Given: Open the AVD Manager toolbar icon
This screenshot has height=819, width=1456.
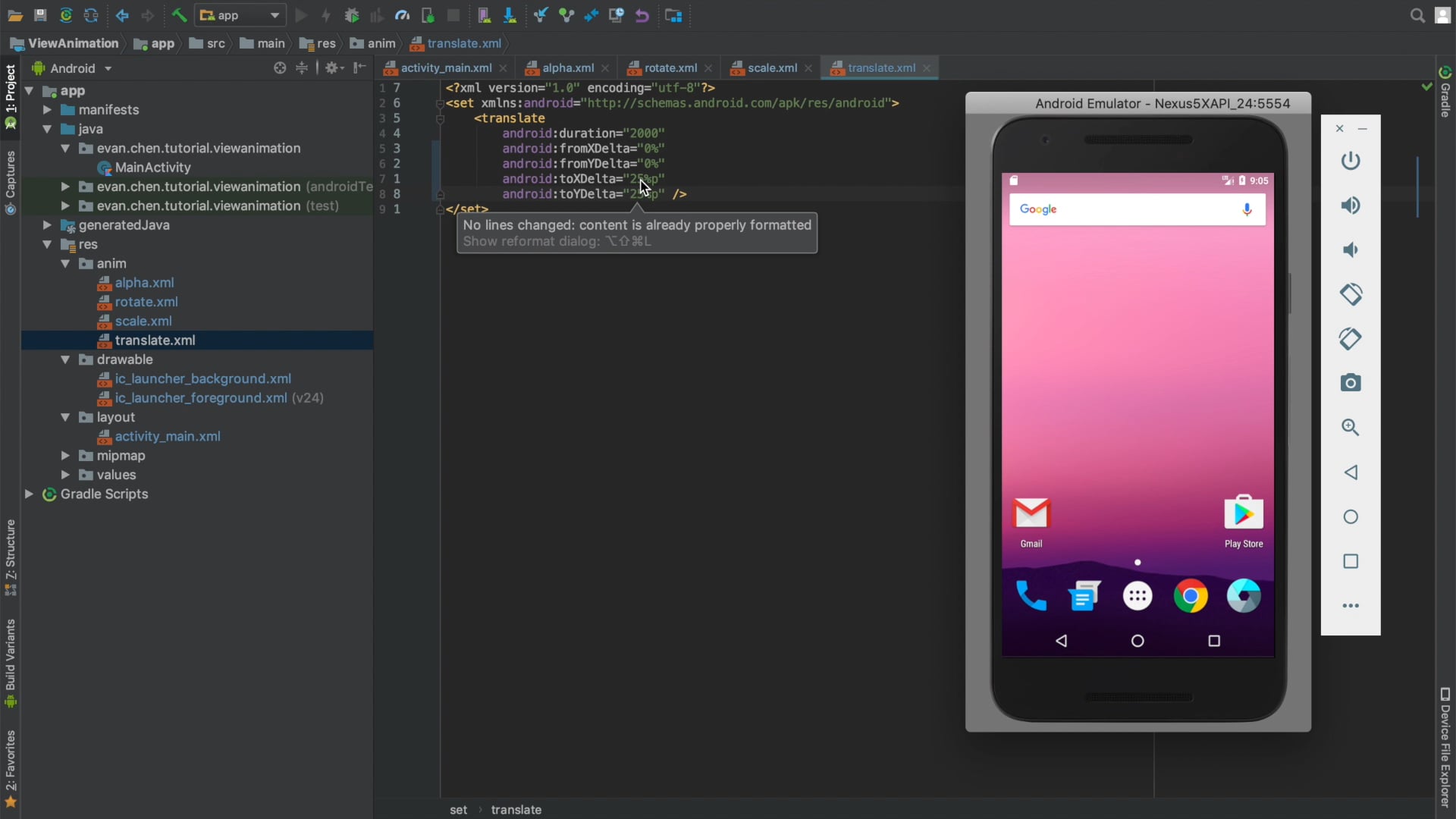Looking at the screenshot, I should (x=485, y=15).
